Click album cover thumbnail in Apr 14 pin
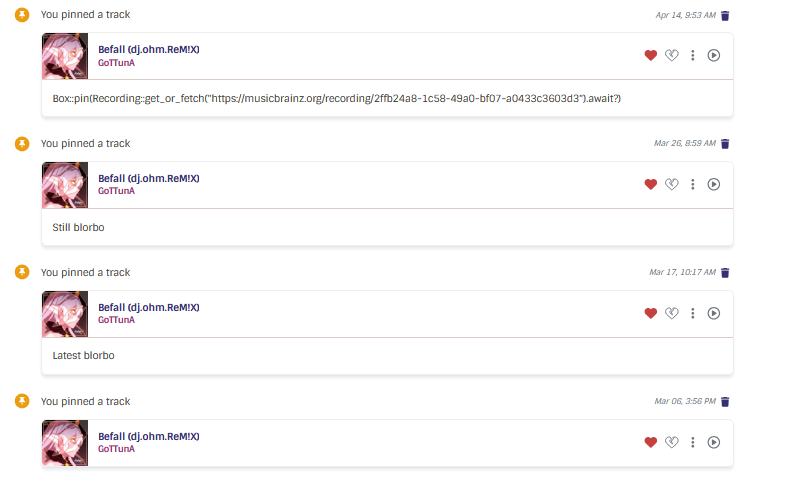The image size is (786, 480). tap(65, 56)
